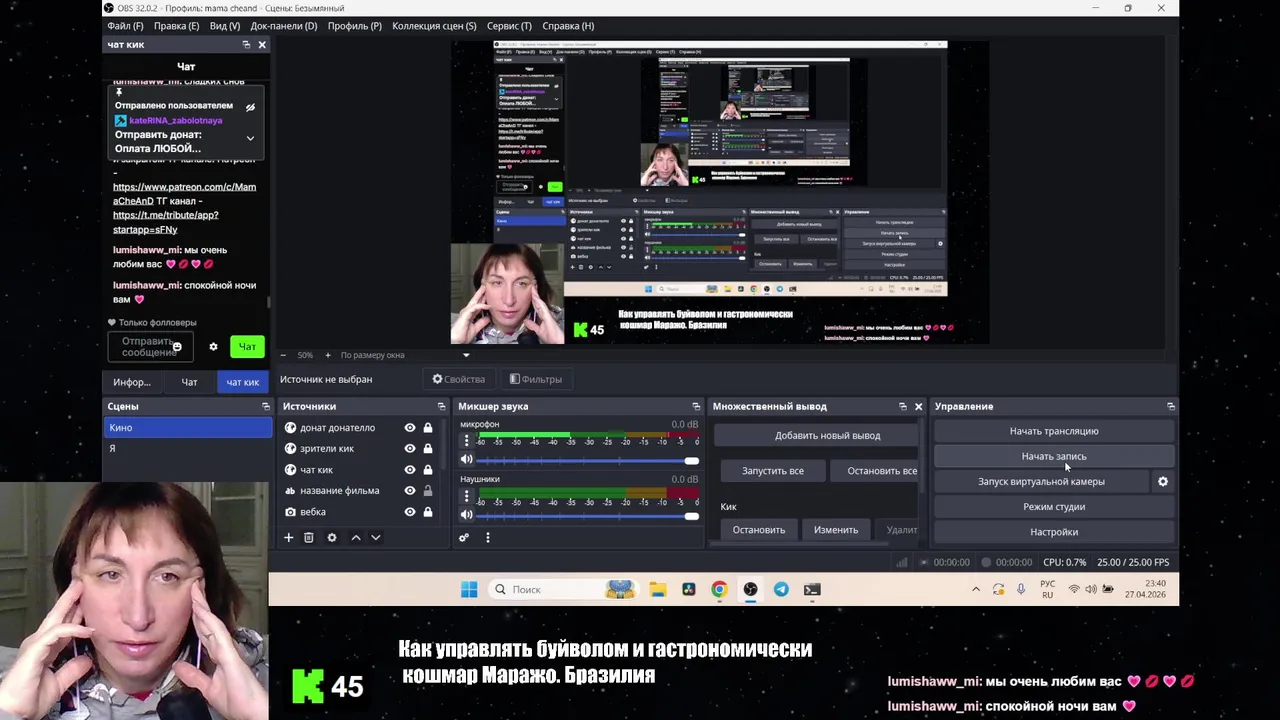Open the Коллекция сцен menu
Viewport: 1280px width, 720px height.
coord(434,25)
